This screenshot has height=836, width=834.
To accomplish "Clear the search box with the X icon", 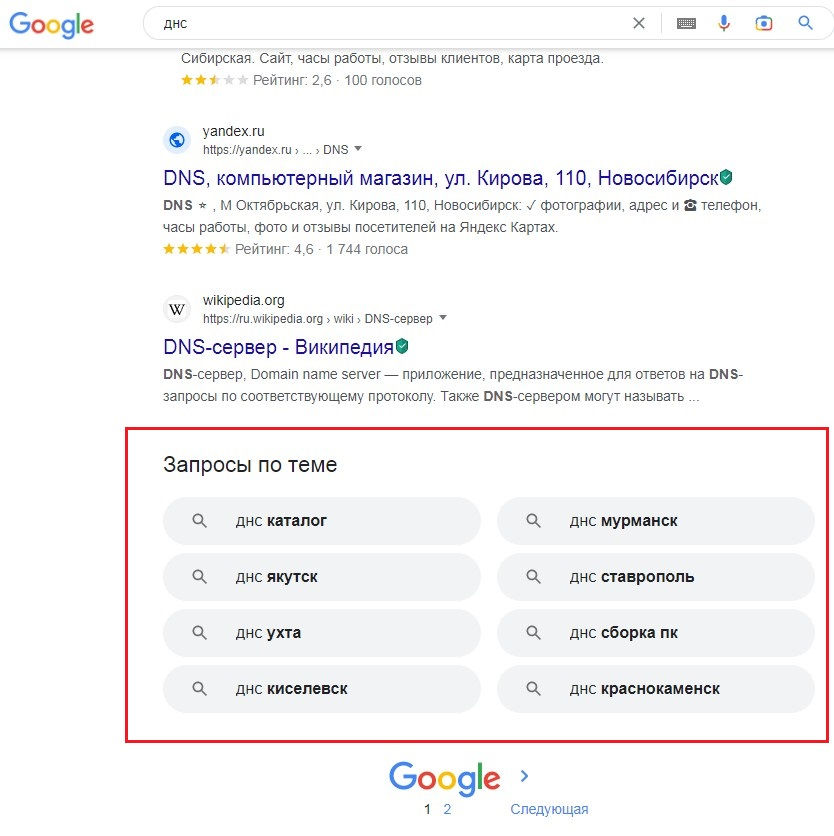I will click(x=639, y=23).
